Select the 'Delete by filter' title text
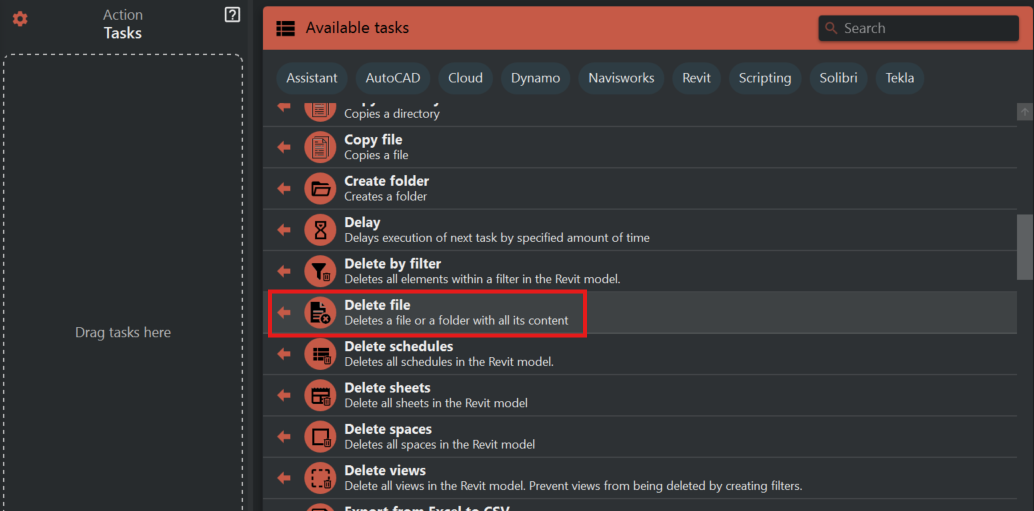1034x511 pixels. [392, 264]
